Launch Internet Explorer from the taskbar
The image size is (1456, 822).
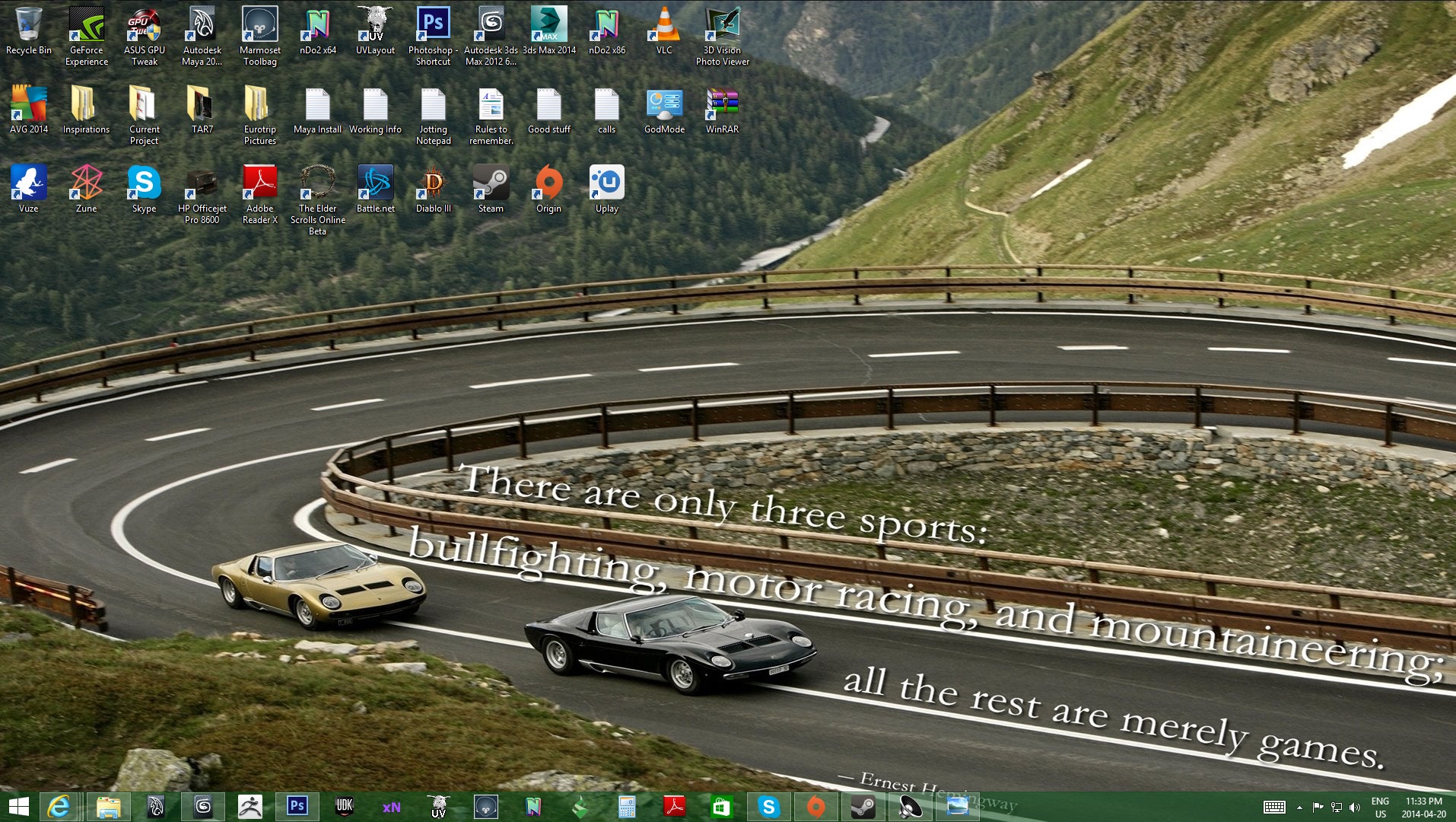[x=59, y=807]
